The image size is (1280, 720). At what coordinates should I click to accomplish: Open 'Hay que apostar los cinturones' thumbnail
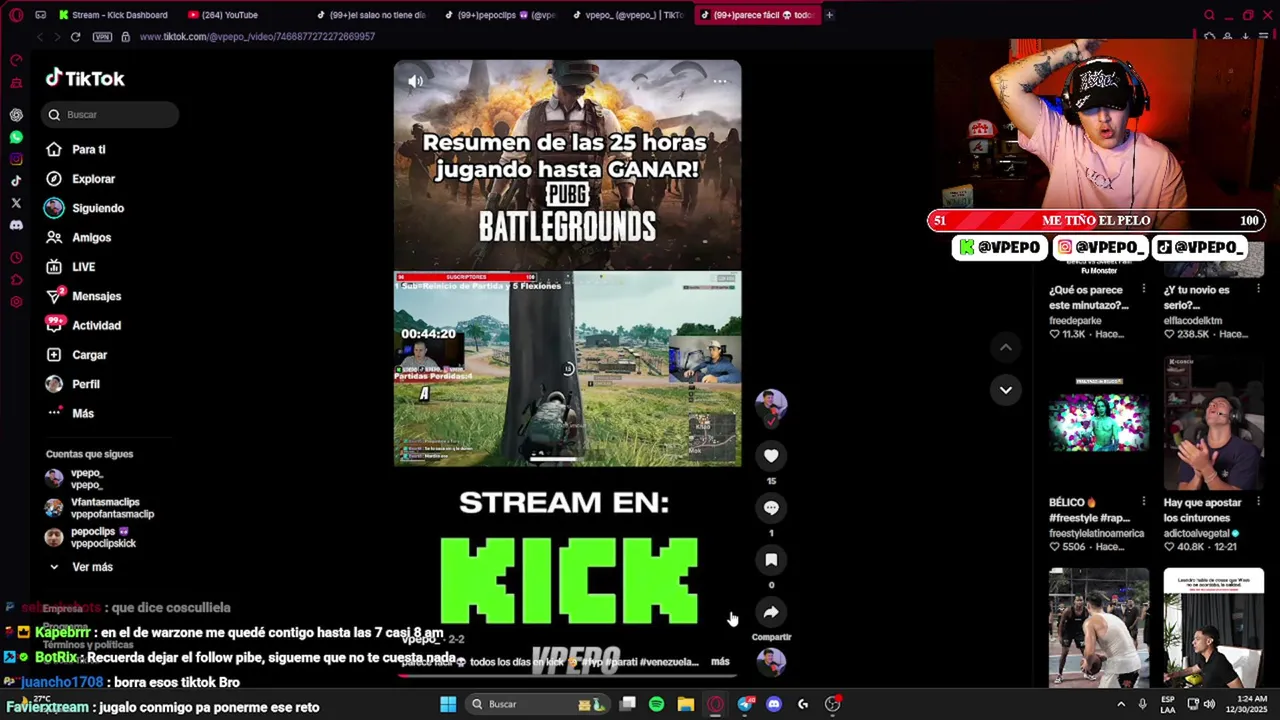(1214, 423)
